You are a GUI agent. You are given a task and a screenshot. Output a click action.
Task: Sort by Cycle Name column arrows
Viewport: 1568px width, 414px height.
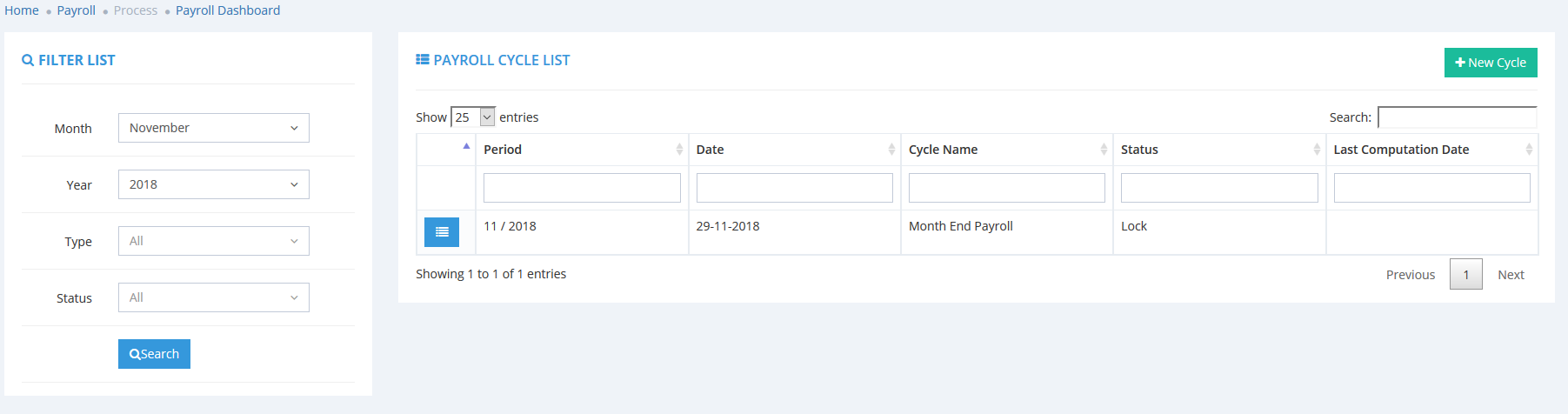[x=1104, y=150]
